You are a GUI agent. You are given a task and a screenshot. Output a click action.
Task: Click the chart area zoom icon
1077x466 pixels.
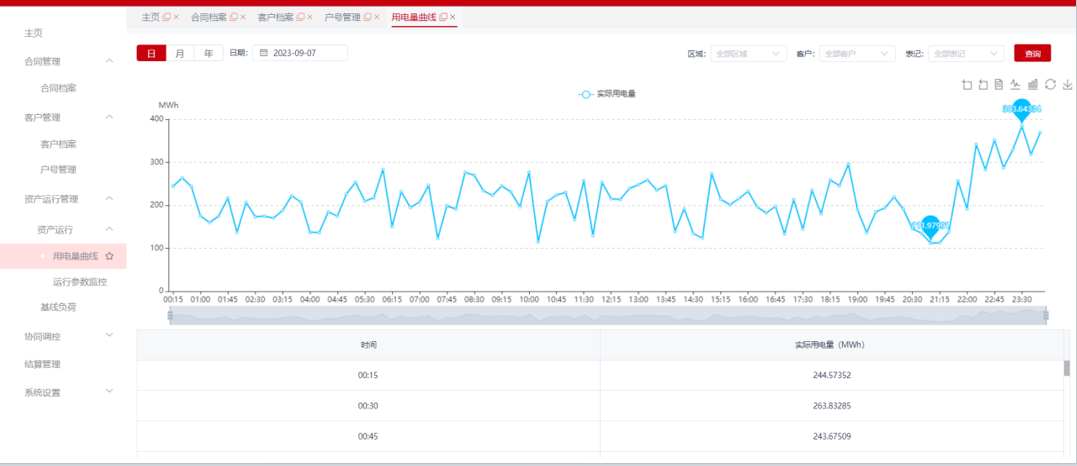coord(966,85)
